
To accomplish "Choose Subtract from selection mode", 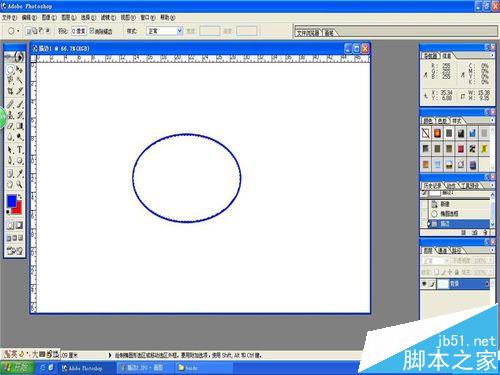I will (x=41, y=31).
